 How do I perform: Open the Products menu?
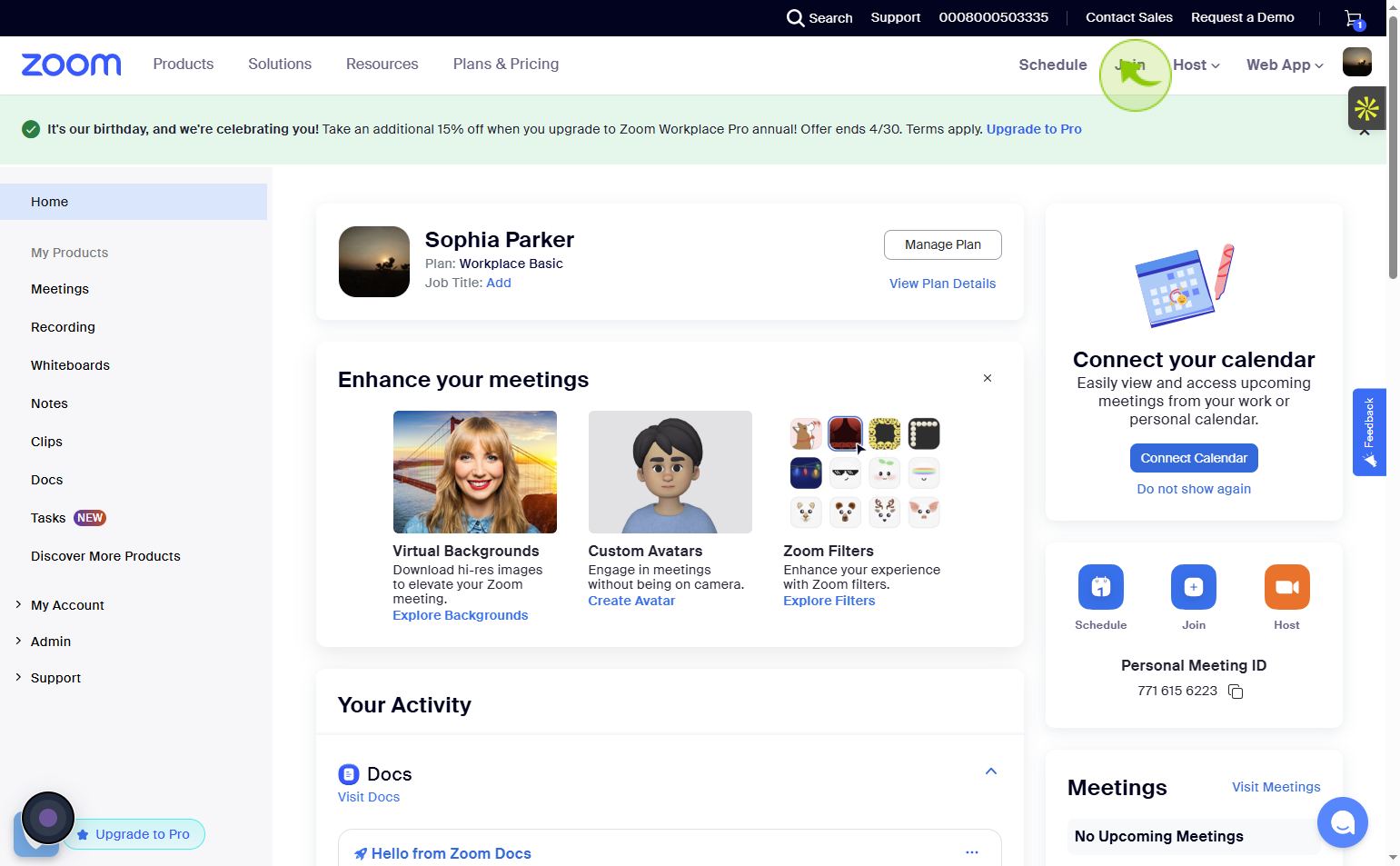coord(184,64)
